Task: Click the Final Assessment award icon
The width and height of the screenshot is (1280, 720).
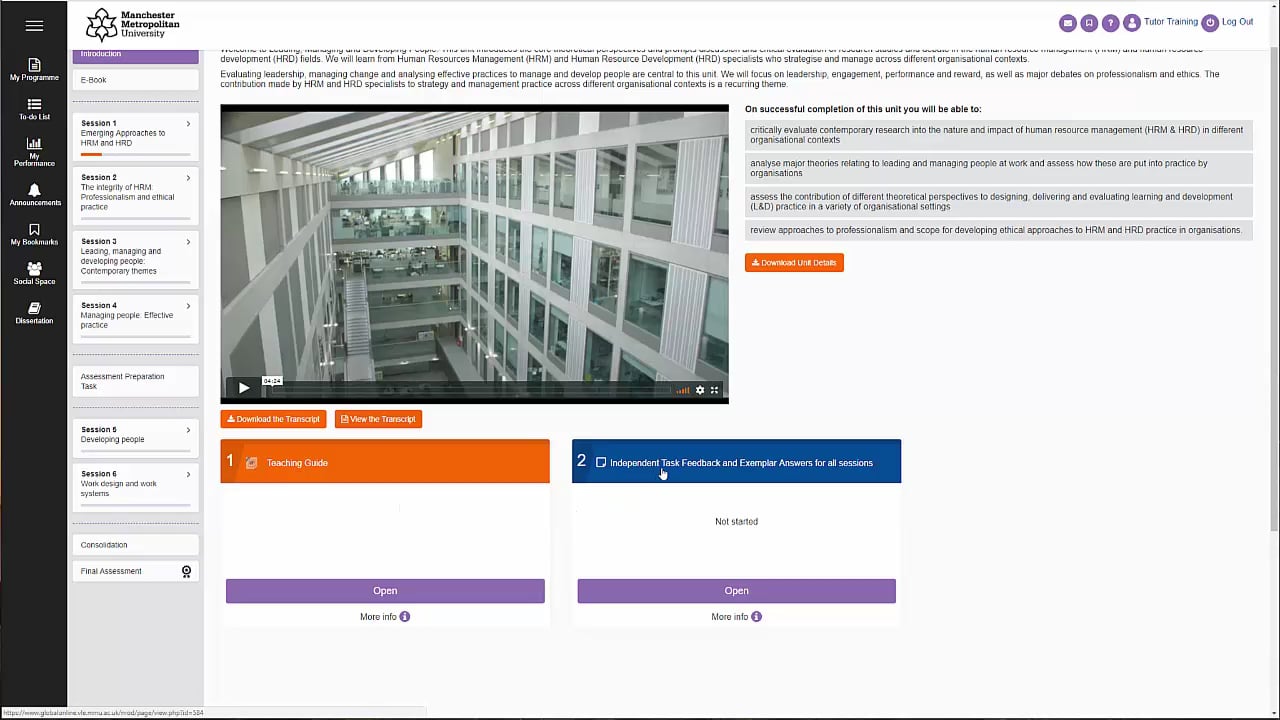Action: coord(186,572)
